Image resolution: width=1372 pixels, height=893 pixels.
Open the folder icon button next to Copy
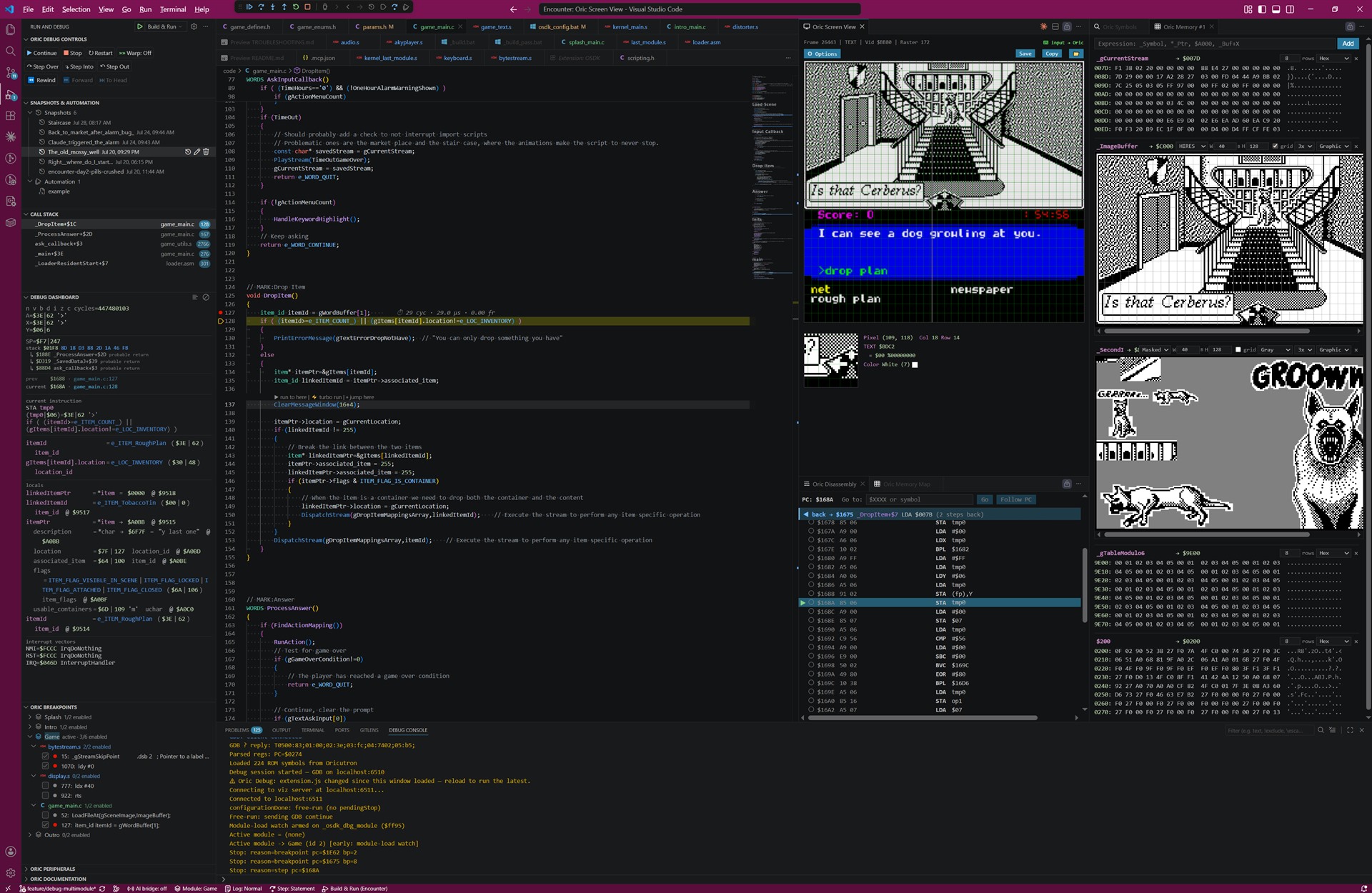point(1075,54)
